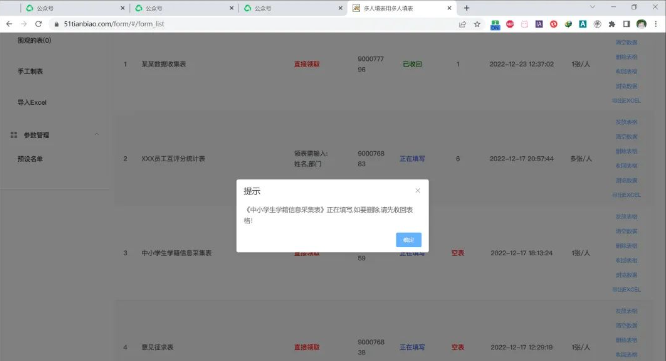The width and height of the screenshot is (666, 361).
Task: Click the form name in row 1
Action: [x=164, y=64]
